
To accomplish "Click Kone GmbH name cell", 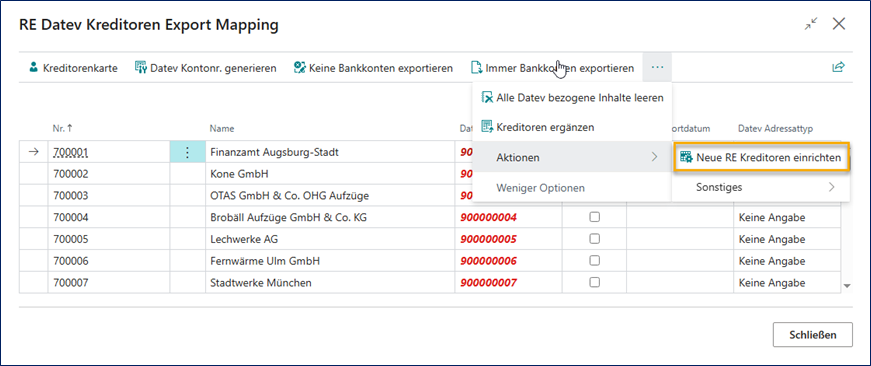I will (330, 174).
